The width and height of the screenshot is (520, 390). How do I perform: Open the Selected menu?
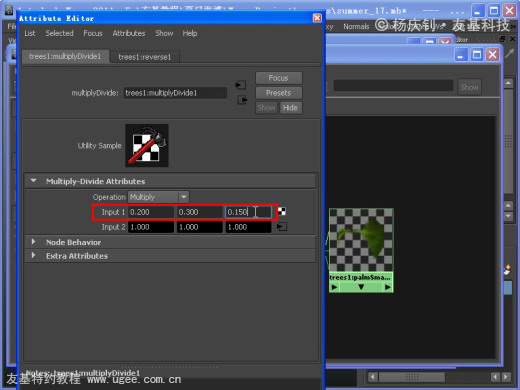pos(59,33)
